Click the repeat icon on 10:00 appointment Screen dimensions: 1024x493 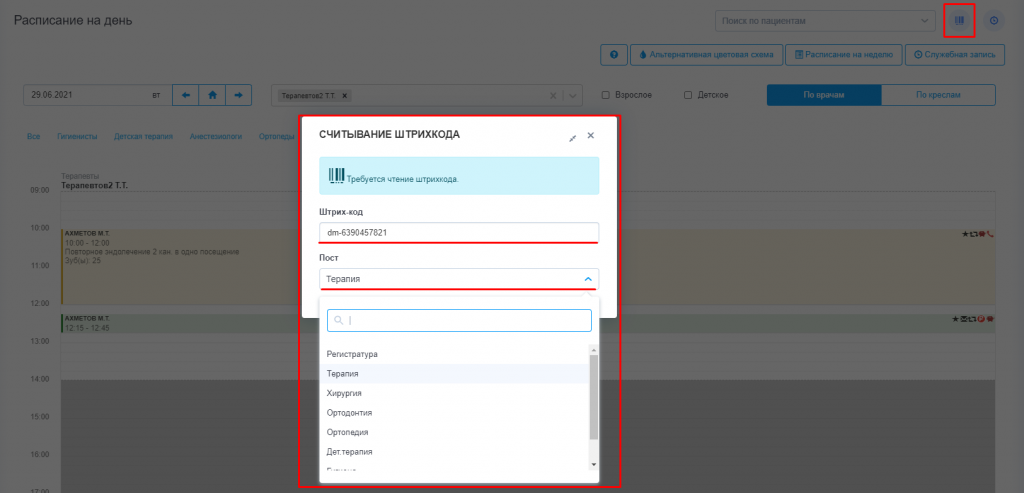pos(974,233)
